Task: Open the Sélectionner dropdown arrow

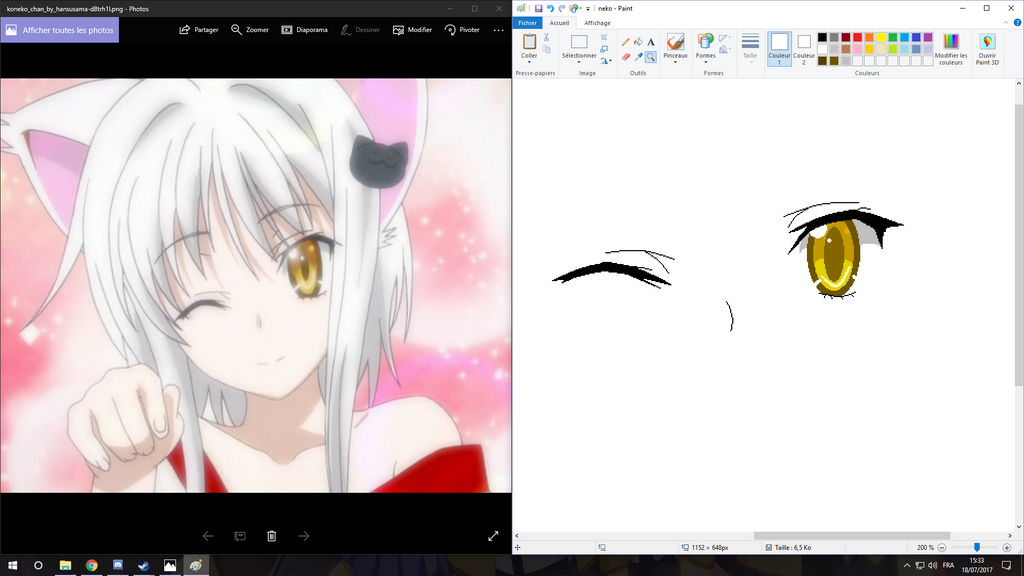Action: point(579,63)
